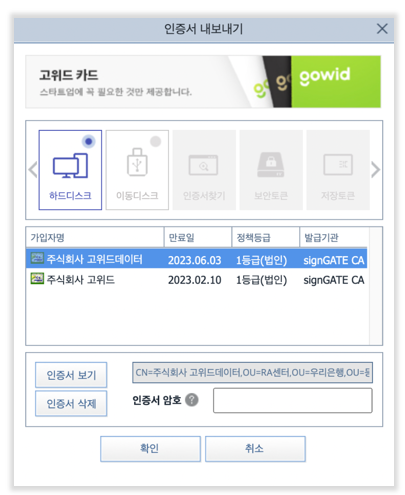Click the 인증서 삭제 button
The height and width of the screenshot is (495, 405).
pyautogui.click(x=71, y=403)
